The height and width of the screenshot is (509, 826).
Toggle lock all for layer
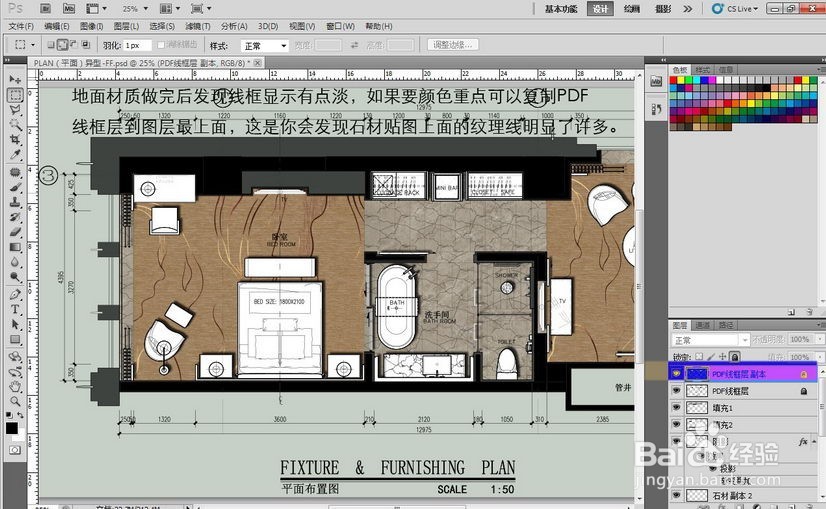tap(734, 357)
